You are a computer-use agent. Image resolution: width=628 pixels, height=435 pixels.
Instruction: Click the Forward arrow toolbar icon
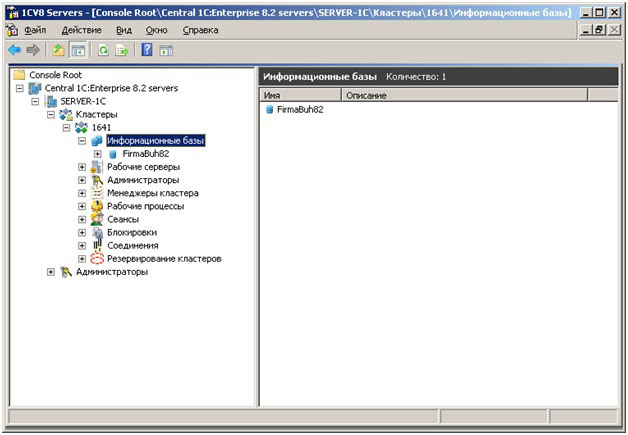(33, 50)
